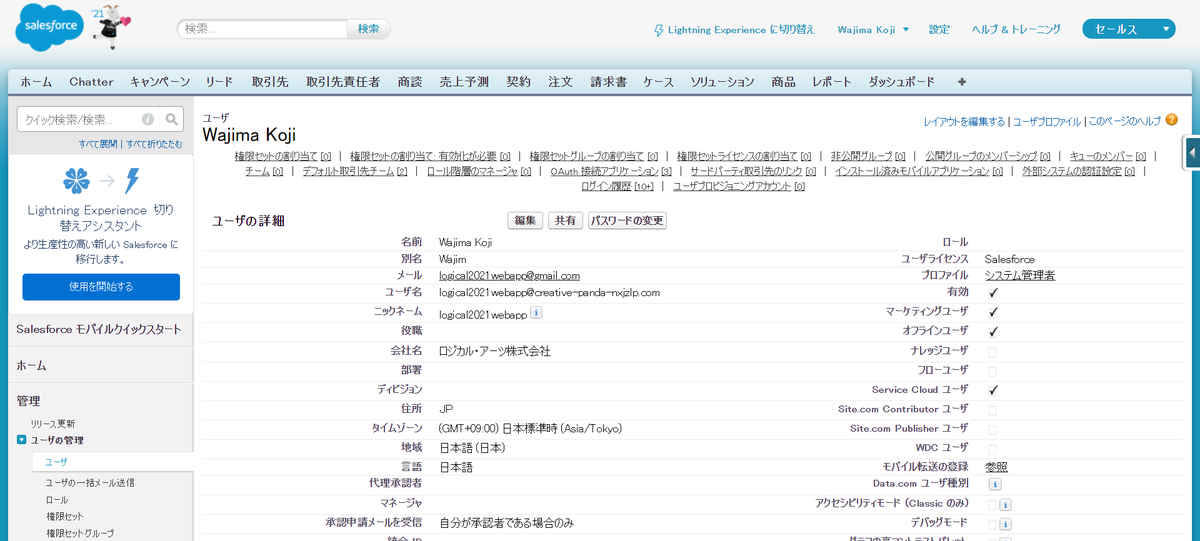1200x541 pixels.
Task: Click the mascot character image
Action: click(112, 29)
